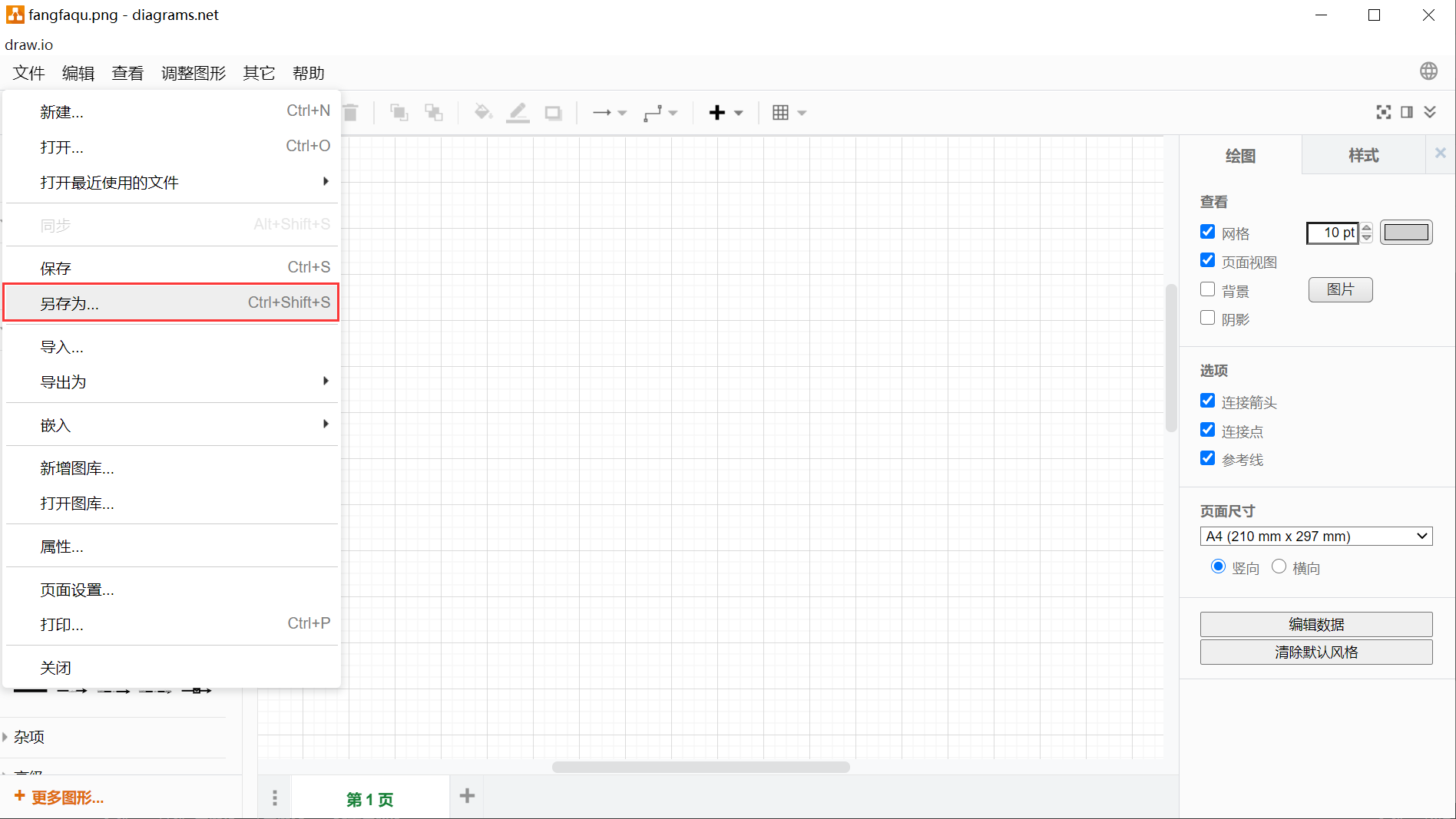Uncheck the 网格 checkbox
This screenshot has width=1456, height=819.
tap(1207, 231)
